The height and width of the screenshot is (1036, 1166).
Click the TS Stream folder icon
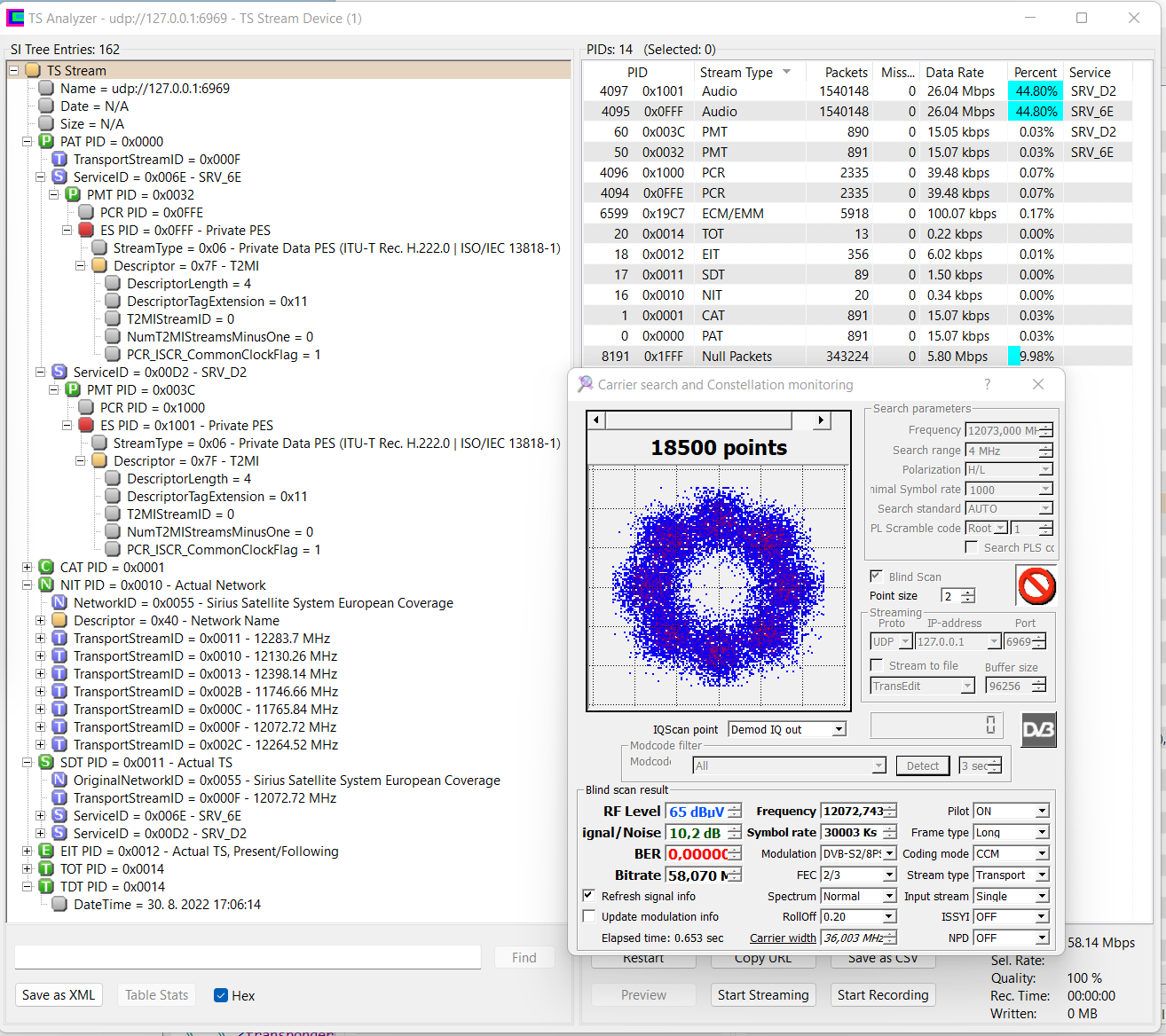click(33, 71)
